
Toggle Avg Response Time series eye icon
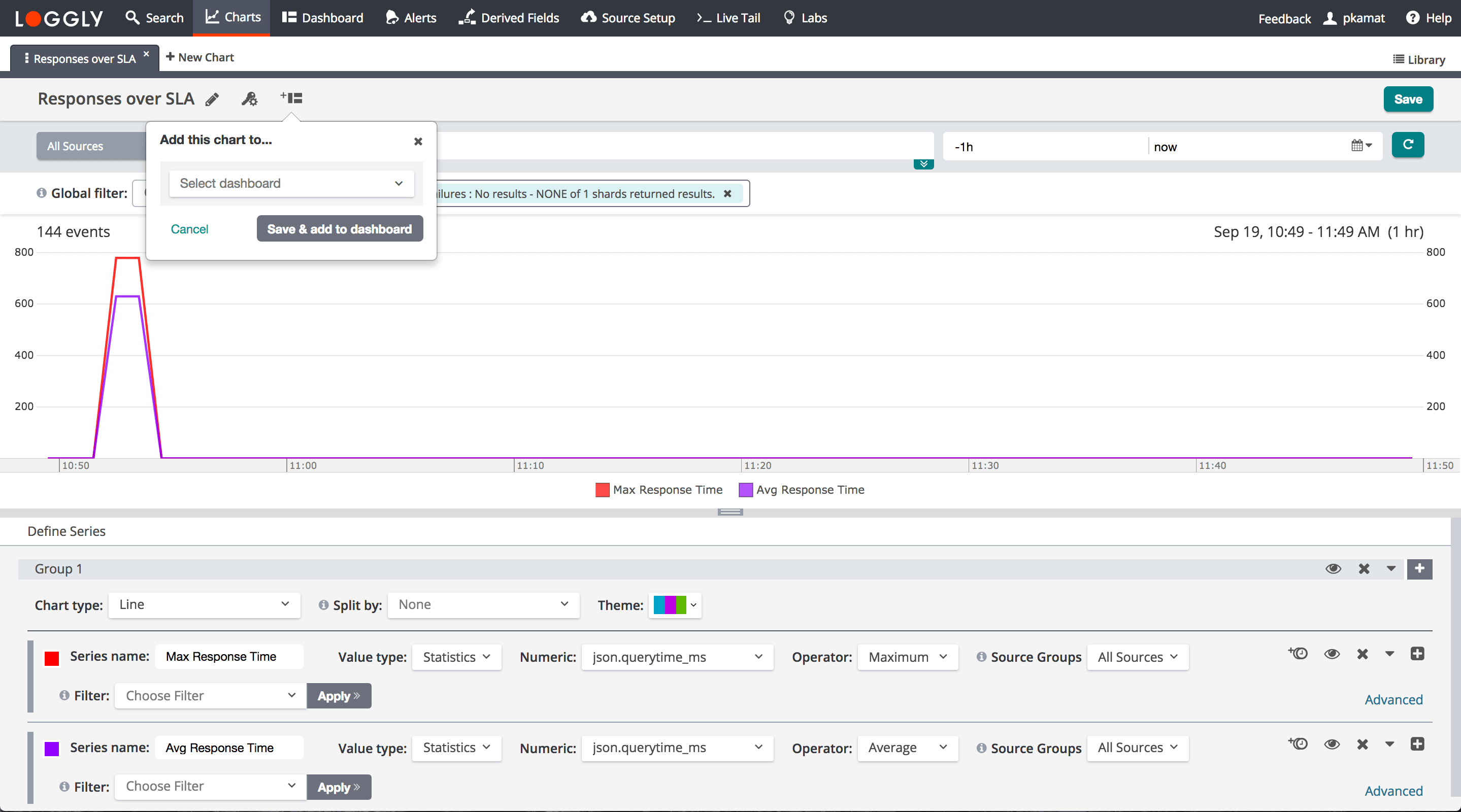coord(1332,745)
